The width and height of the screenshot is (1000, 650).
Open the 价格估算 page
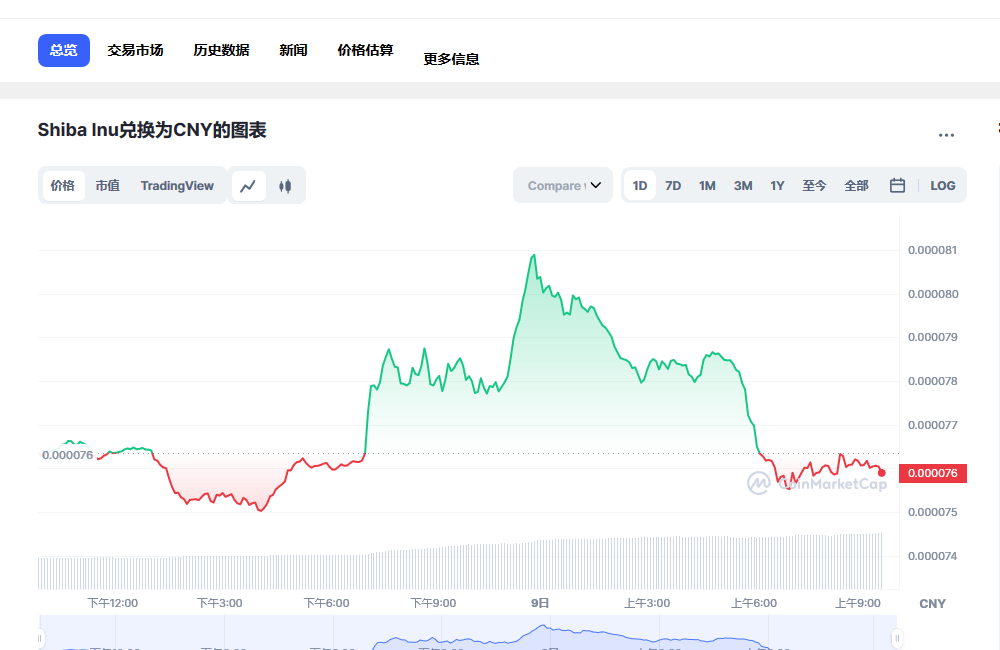365,49
